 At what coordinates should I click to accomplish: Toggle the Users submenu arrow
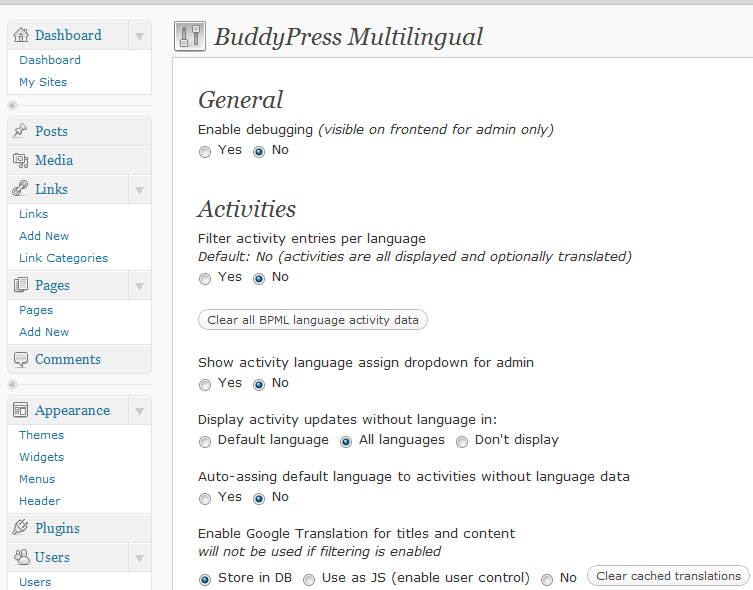140,558
